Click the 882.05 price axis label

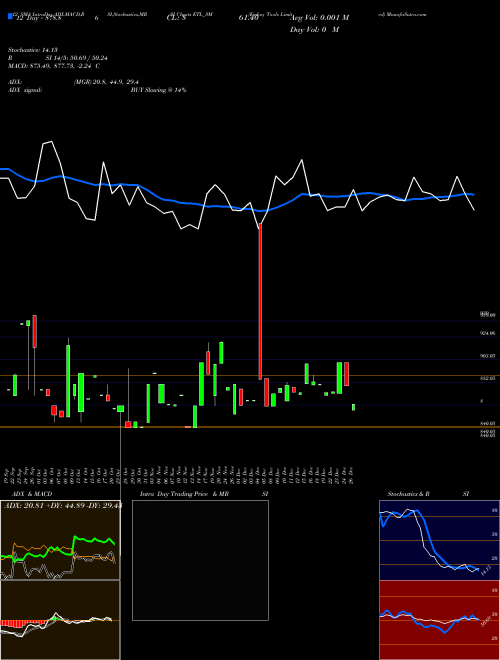[488, 378]
